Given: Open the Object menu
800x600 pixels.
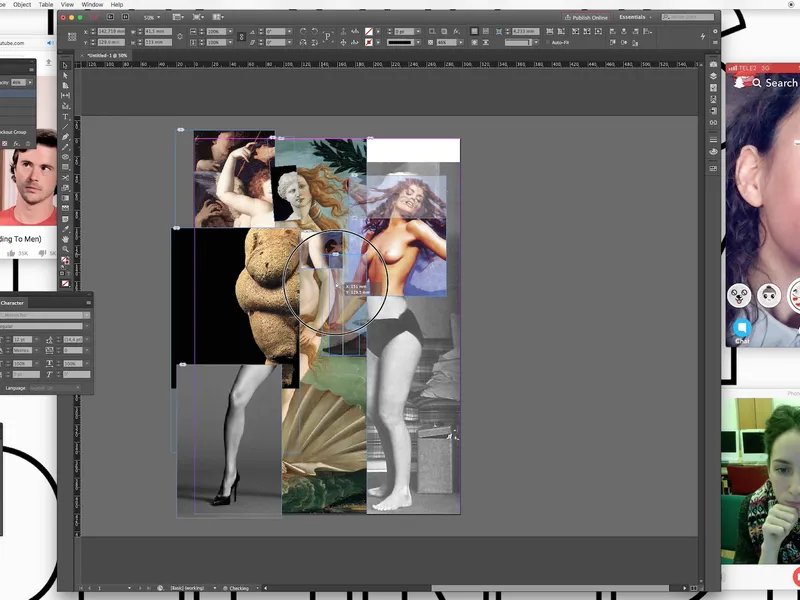Looking at the screenshot, I should pos(22,5).
